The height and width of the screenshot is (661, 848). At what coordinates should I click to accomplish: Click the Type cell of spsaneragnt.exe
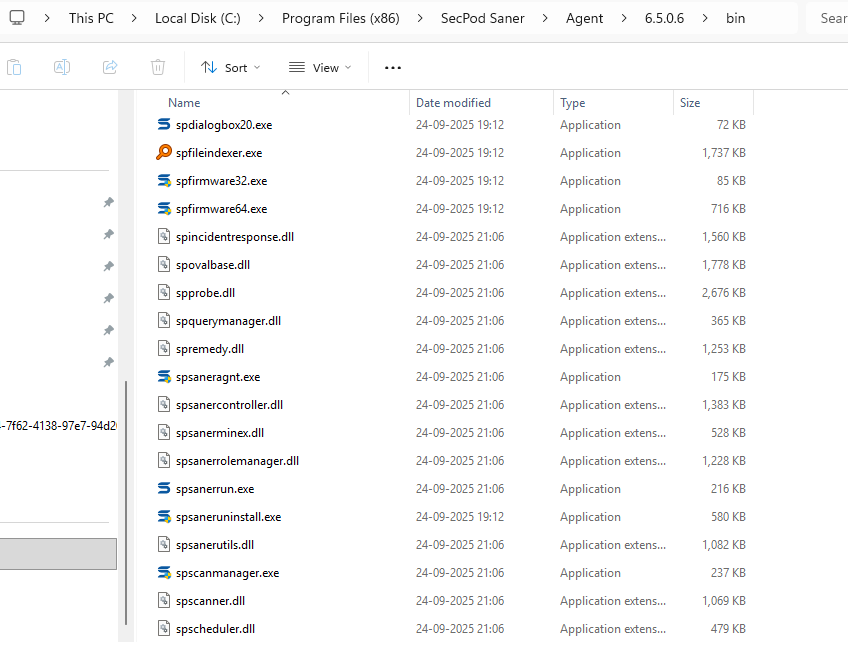click(590, 377)
